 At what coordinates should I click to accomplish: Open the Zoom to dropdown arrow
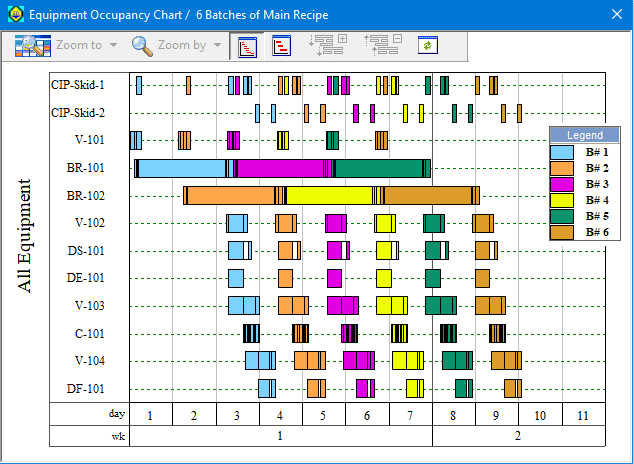(x=114, y=45)
